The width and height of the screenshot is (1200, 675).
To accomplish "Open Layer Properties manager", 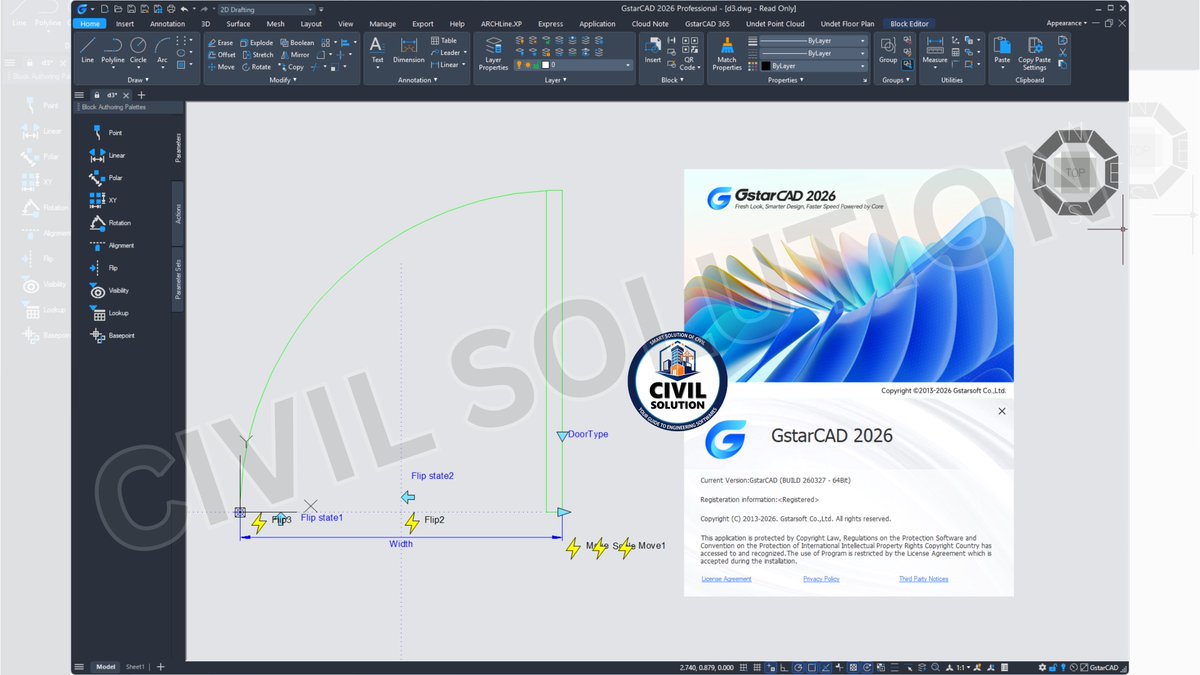I will (493, 53).
